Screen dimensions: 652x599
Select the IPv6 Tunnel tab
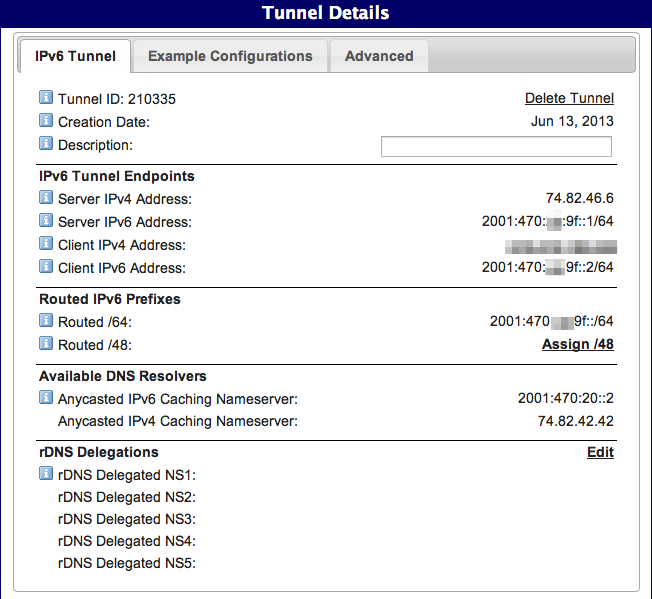click(x=75, y=56)
